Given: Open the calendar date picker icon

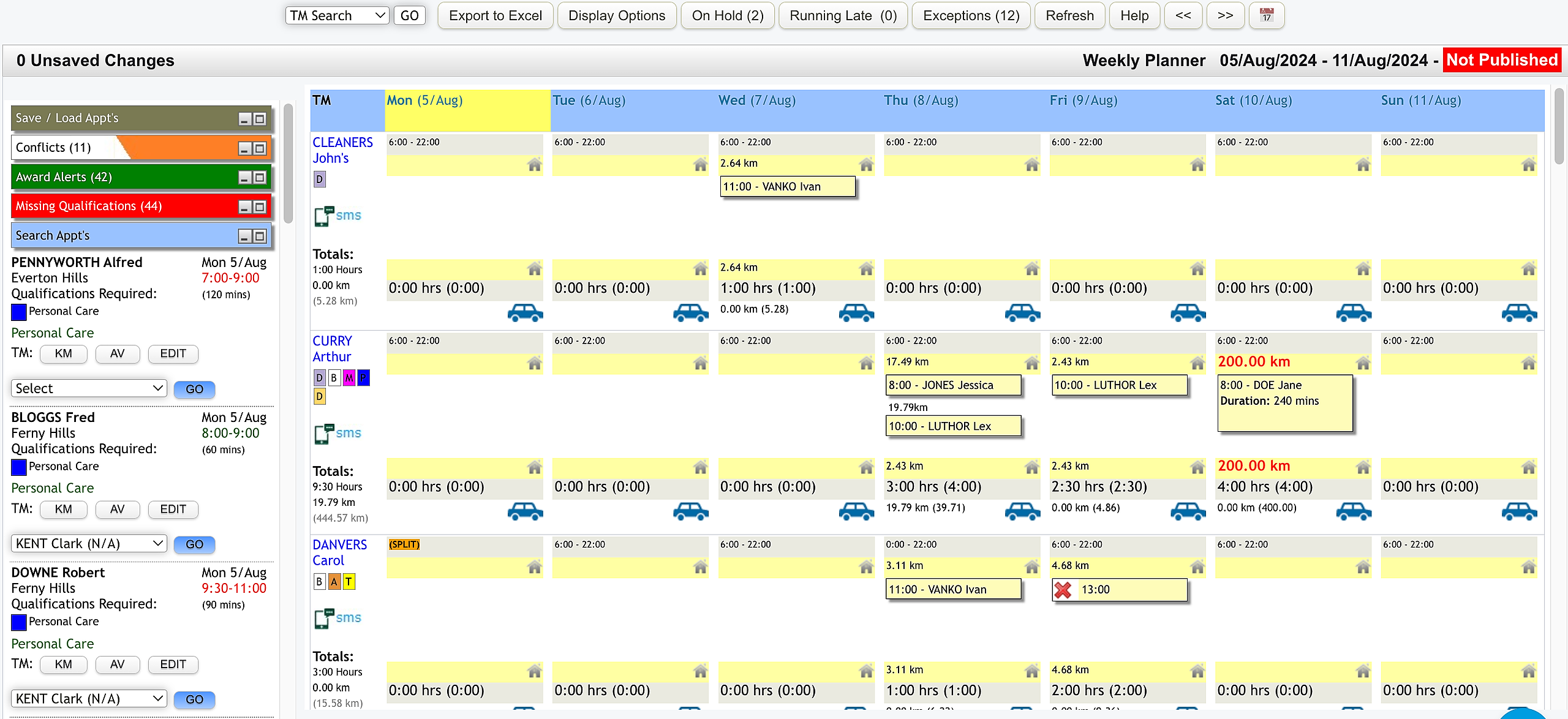Looking at the screenshot, I should pyautogui.click(x=1266, y=15).
